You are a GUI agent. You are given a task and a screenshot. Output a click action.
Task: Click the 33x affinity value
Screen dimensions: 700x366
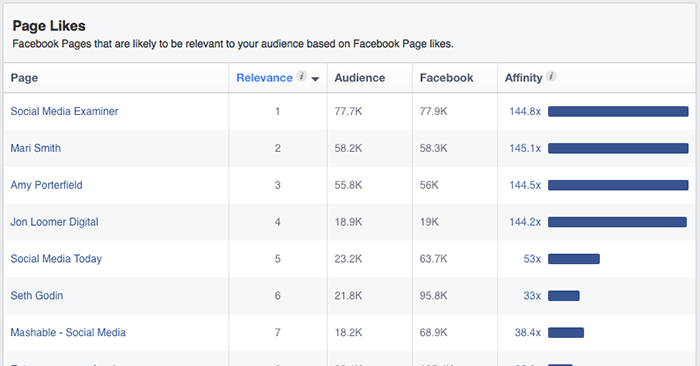tap(532, 295)
